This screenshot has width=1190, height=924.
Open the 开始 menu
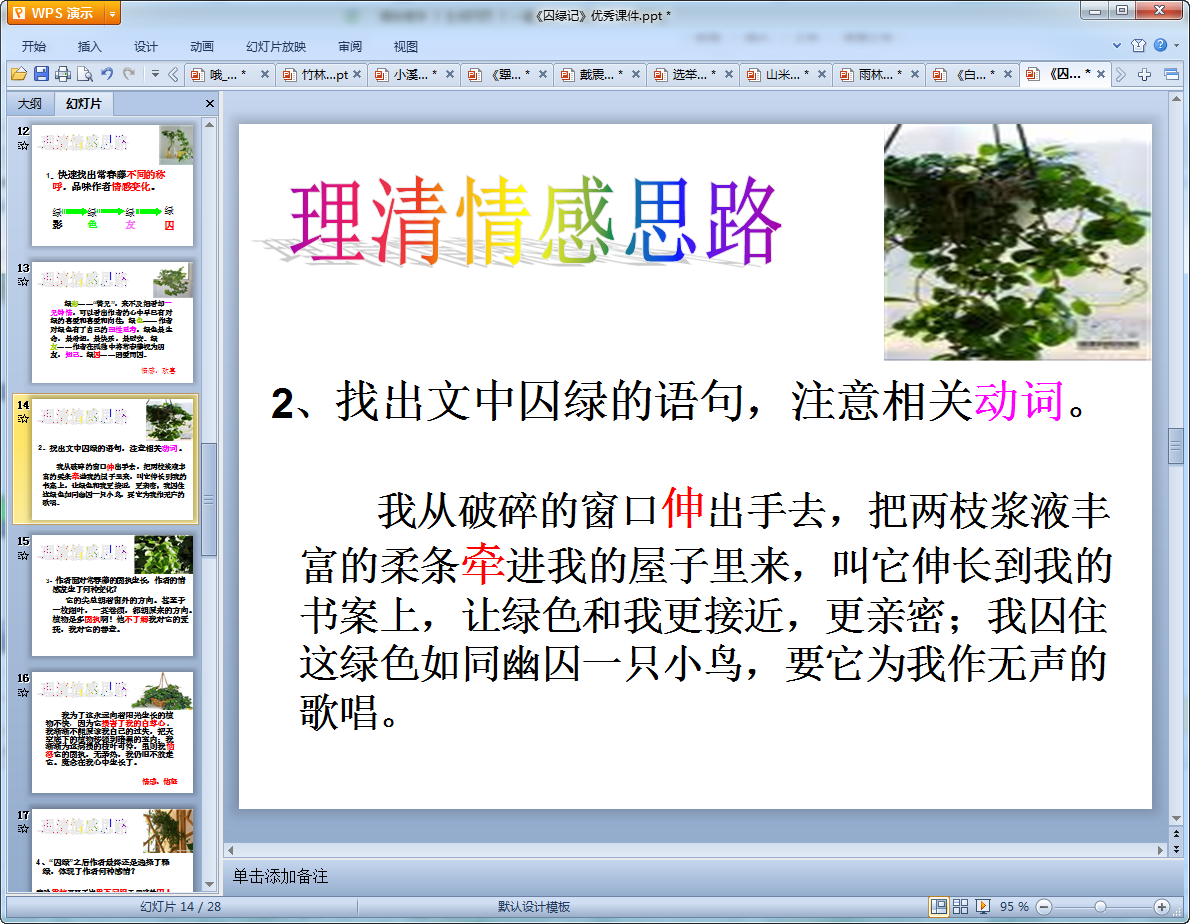33,46
